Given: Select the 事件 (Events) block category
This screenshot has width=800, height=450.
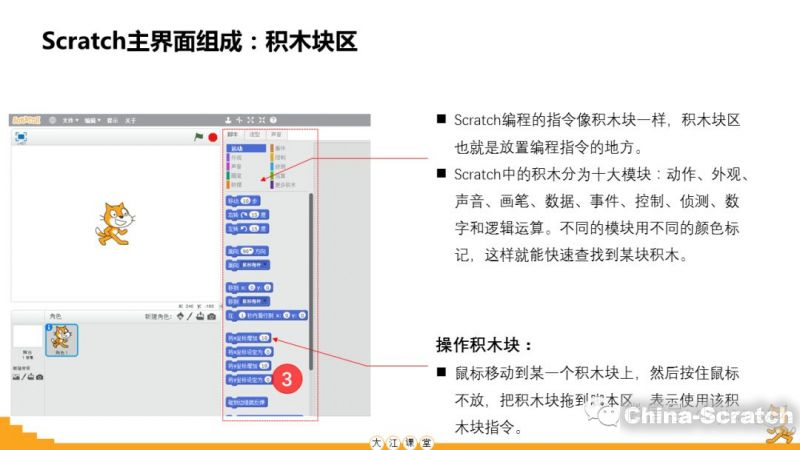Looking at the screenshot, I should tap(279, 147).
